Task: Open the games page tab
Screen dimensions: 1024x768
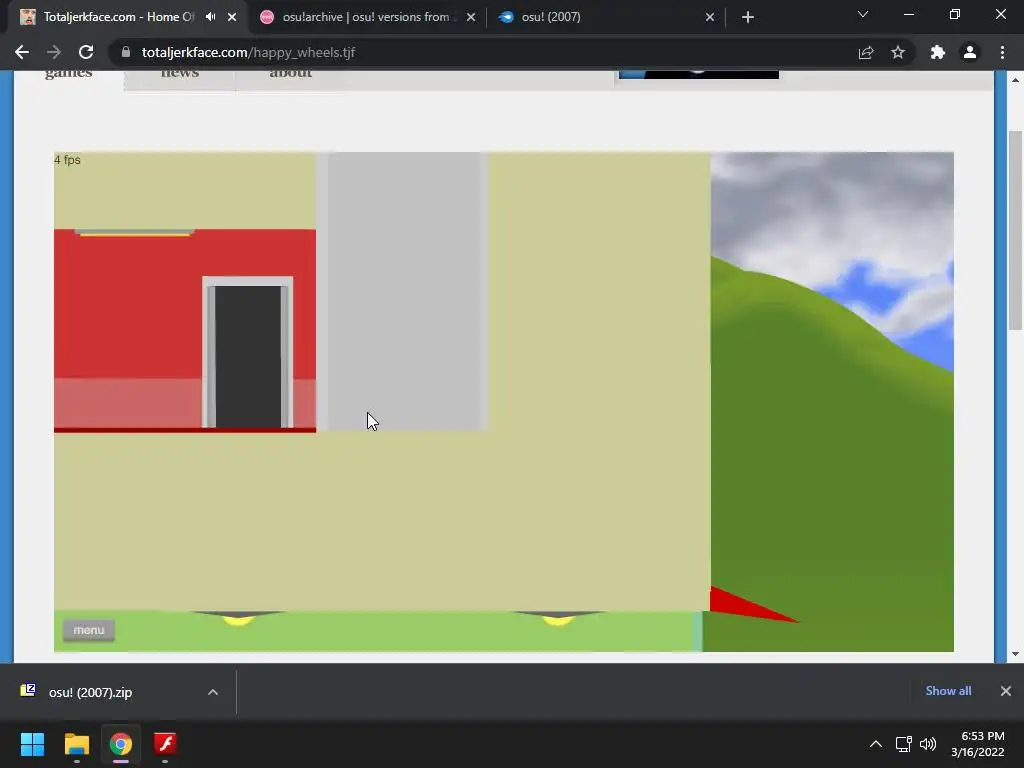Action: click(x=69, y=74)
